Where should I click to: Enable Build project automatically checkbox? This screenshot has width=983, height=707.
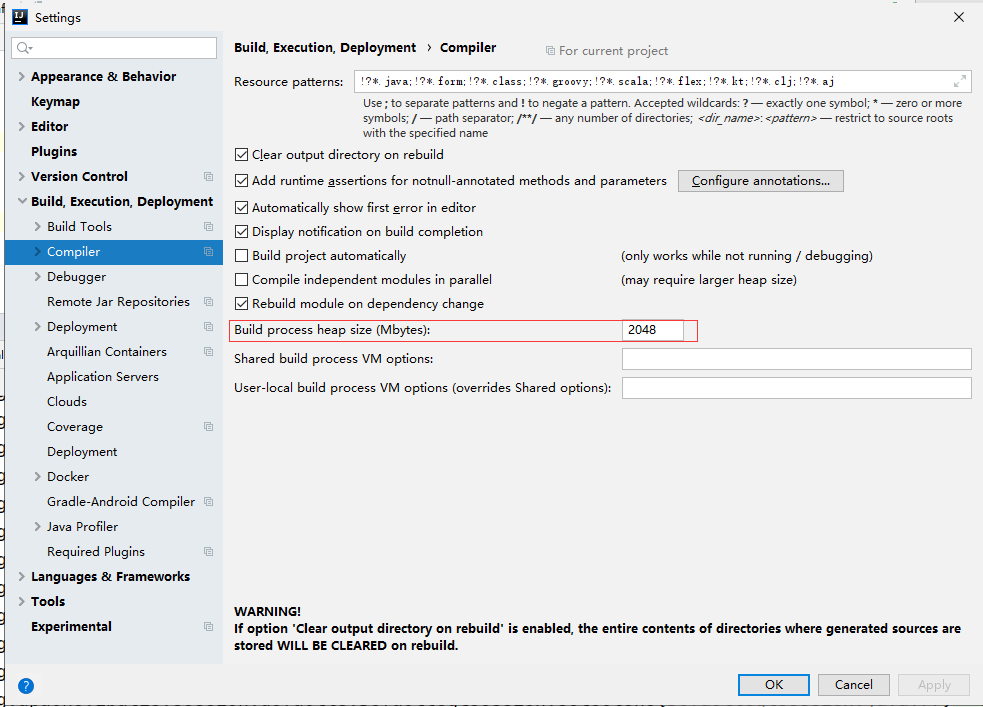click(241, 256)
